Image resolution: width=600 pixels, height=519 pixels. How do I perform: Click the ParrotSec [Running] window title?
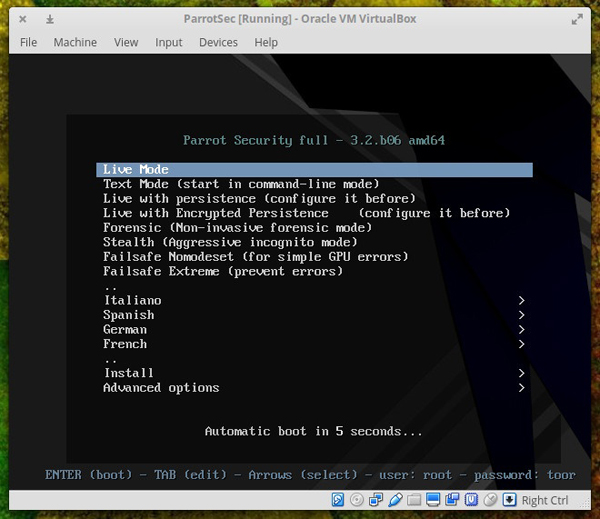click(x=300, y=19)
